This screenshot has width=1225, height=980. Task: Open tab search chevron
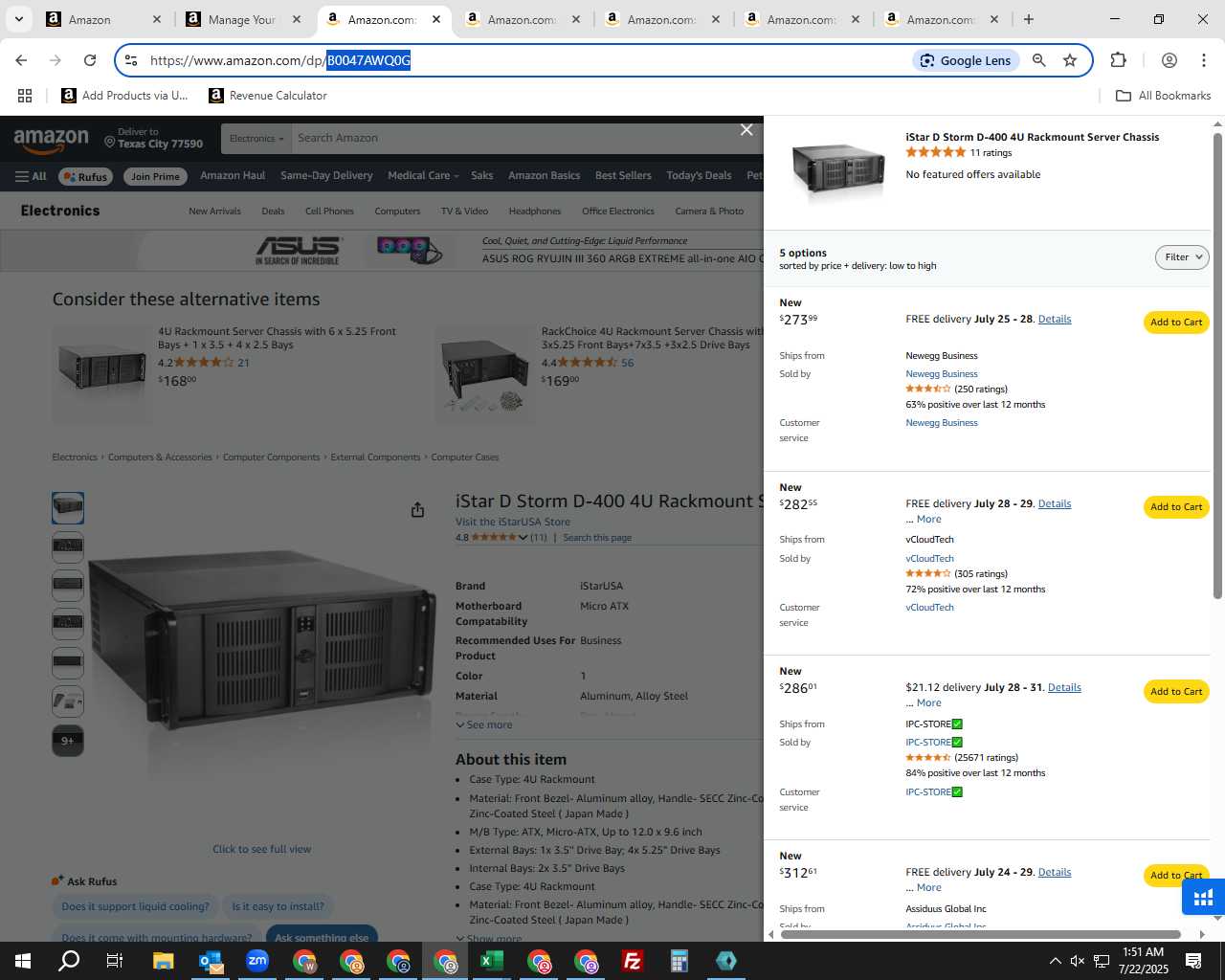18,19
